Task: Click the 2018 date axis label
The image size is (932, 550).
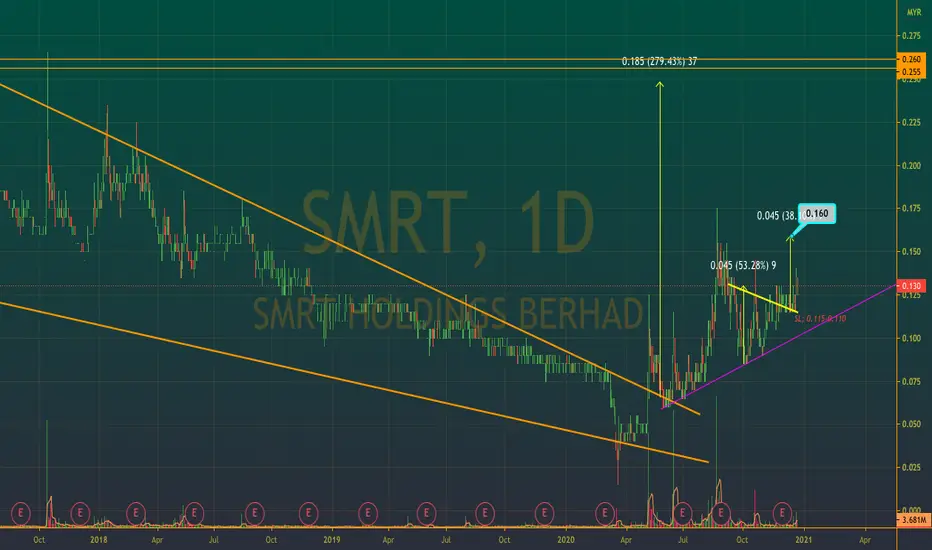Action: [x=99, y=540]
